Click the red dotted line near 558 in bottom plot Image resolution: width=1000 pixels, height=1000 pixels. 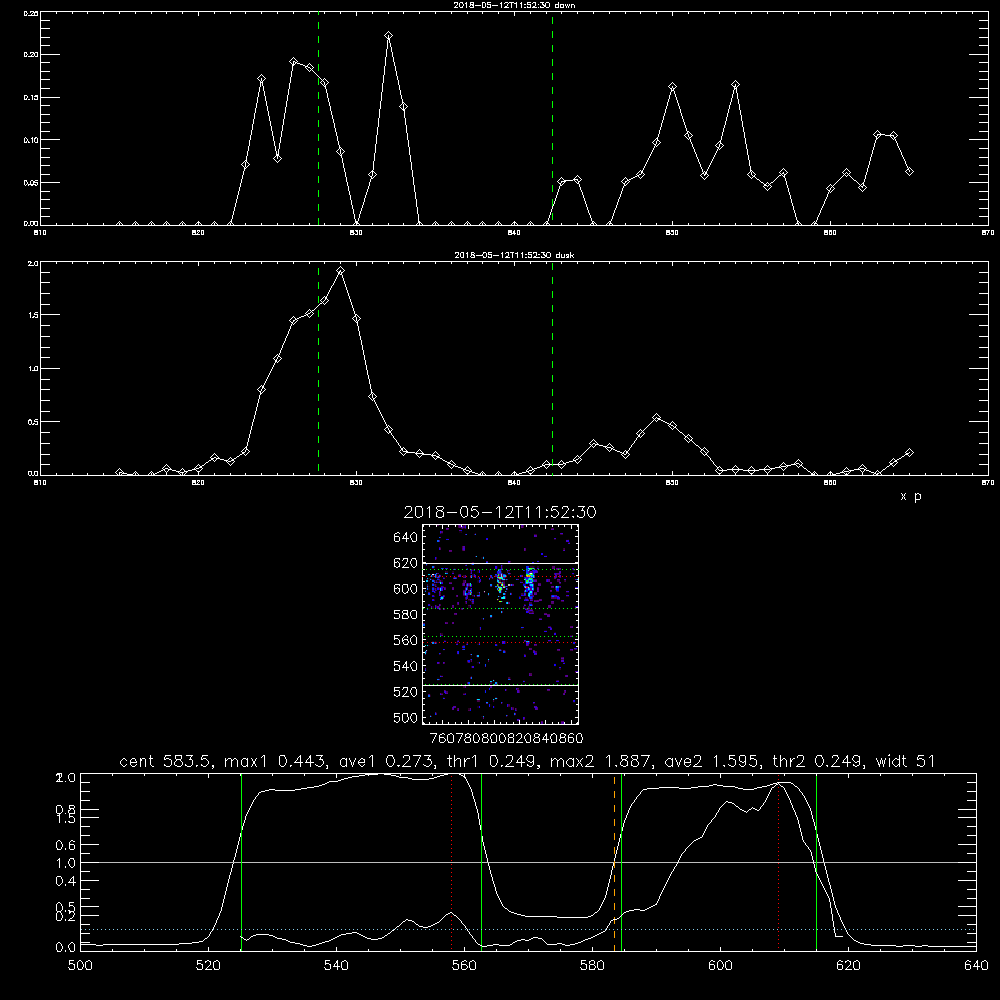[452, 862]
